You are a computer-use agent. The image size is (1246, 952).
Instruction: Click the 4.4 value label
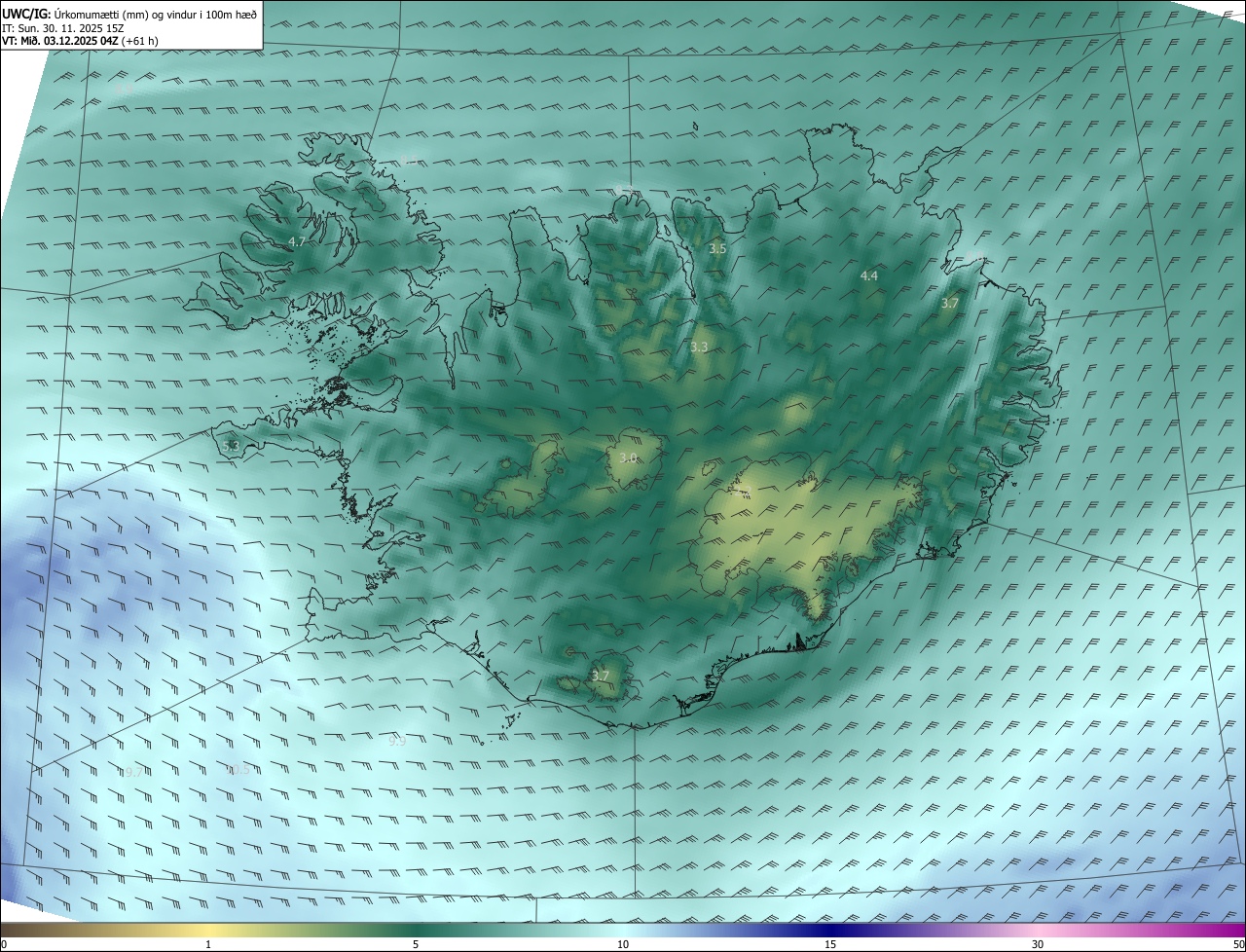[x=869, y=276]
